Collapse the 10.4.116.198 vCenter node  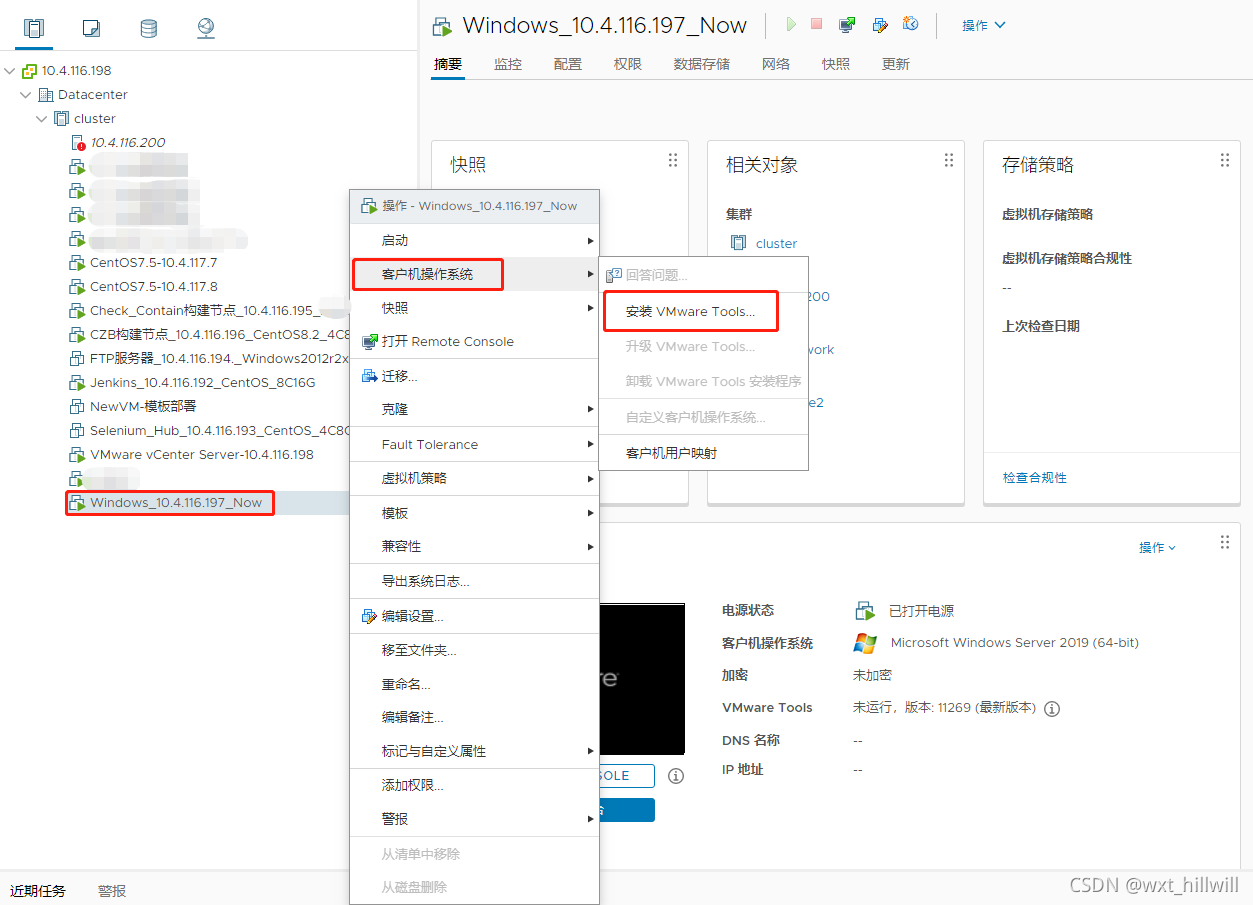(10, 71)
